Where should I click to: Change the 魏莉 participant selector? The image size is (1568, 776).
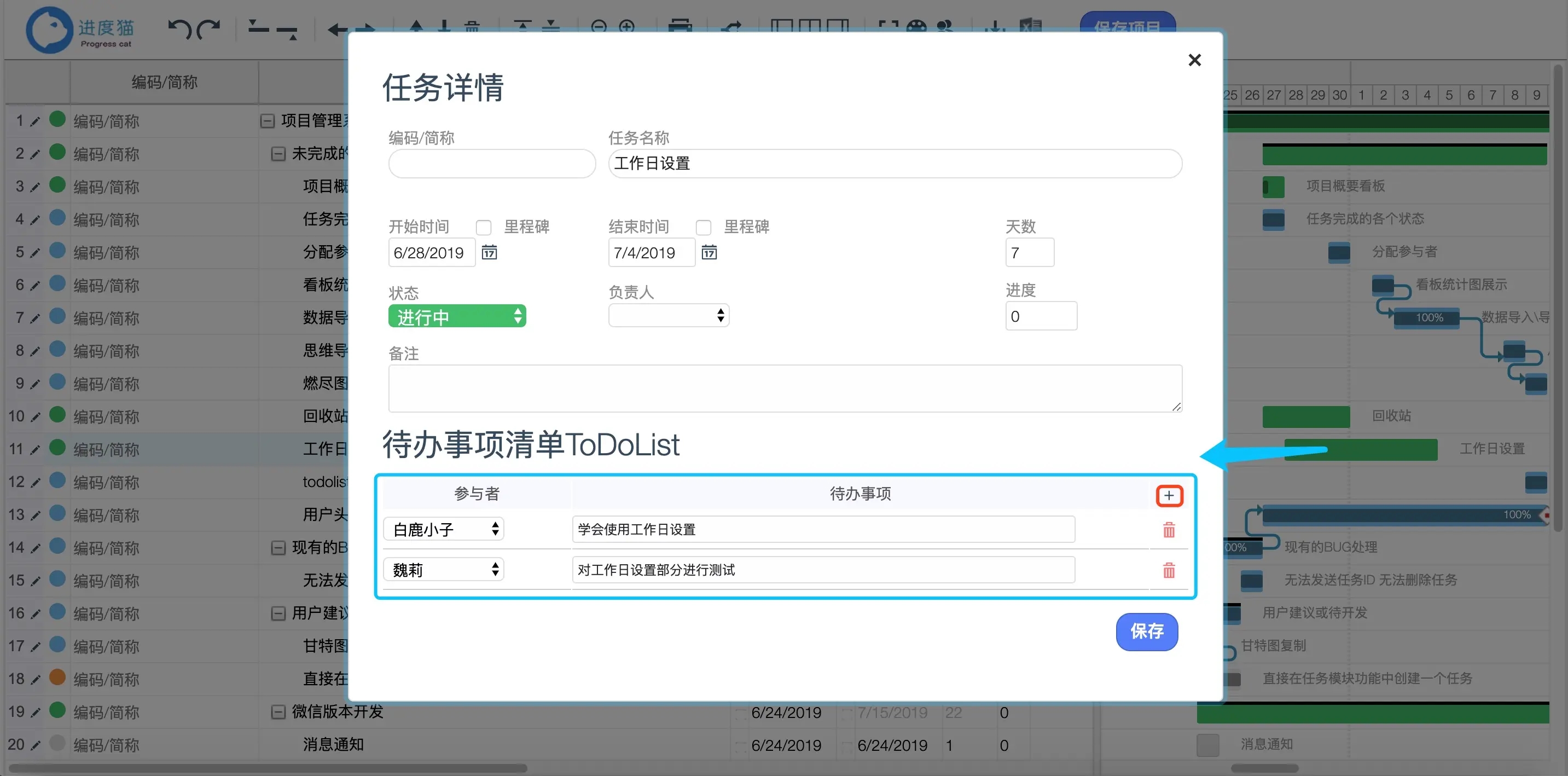(443, 570)
